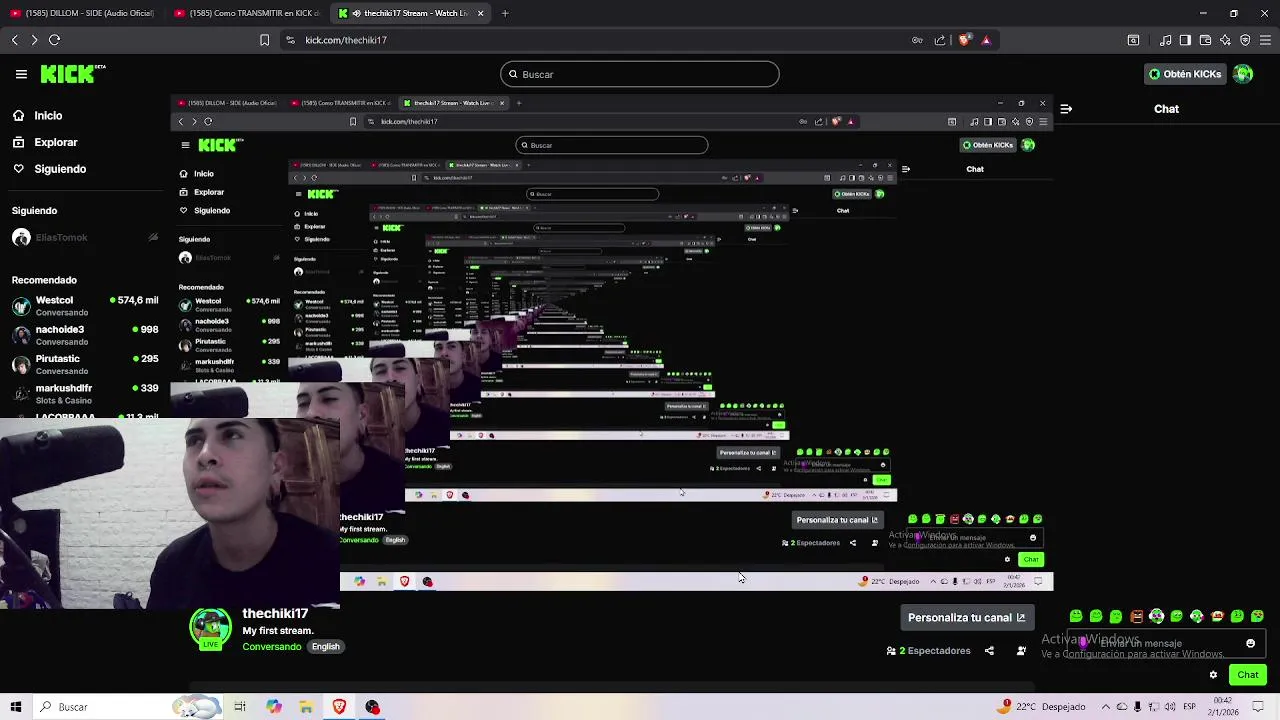The image size is (1280, 720).
Task: Open File Explorer from the taskbar
Action: point(307,707)
